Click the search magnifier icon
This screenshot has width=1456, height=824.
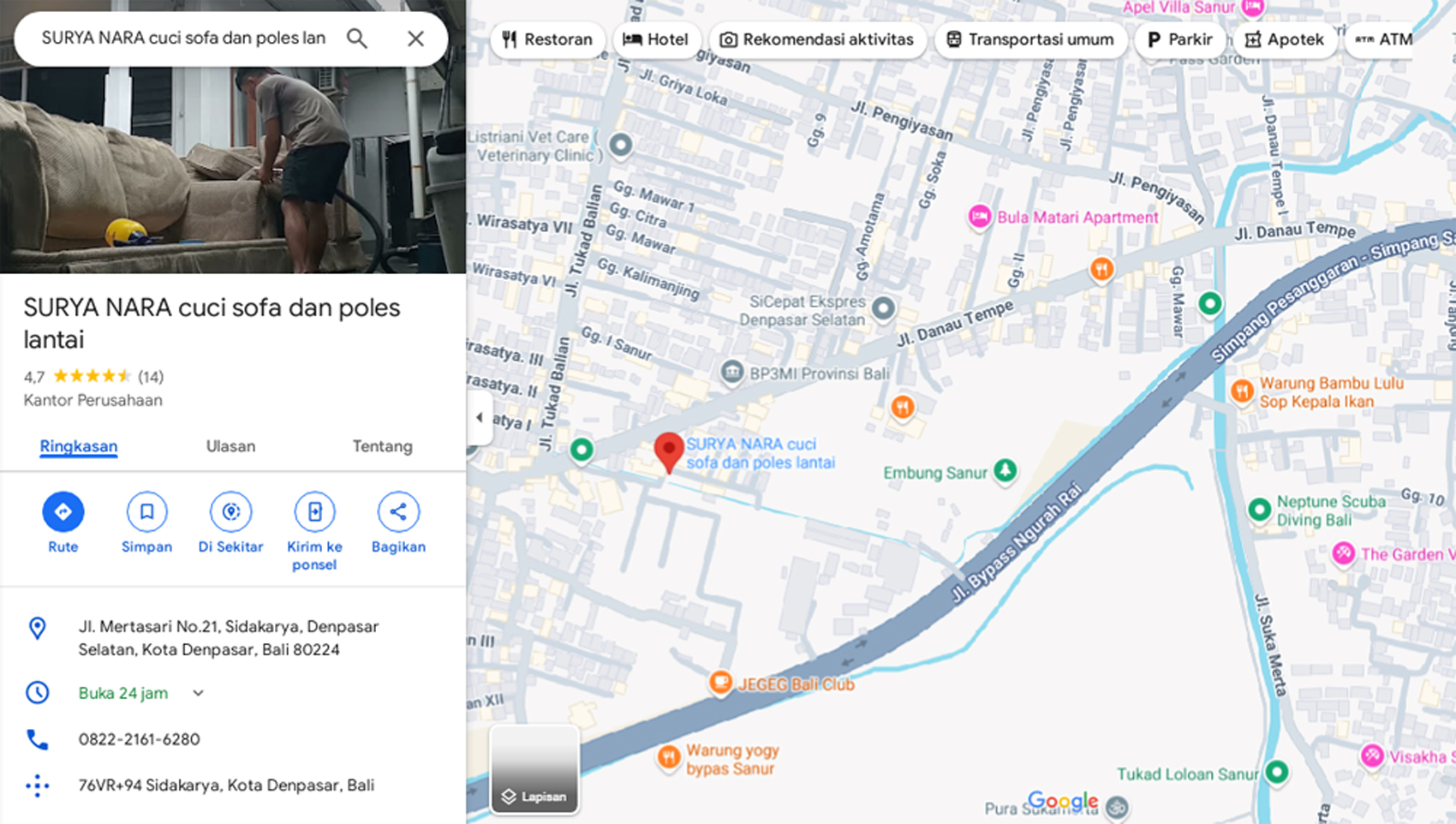pos(357,39)
